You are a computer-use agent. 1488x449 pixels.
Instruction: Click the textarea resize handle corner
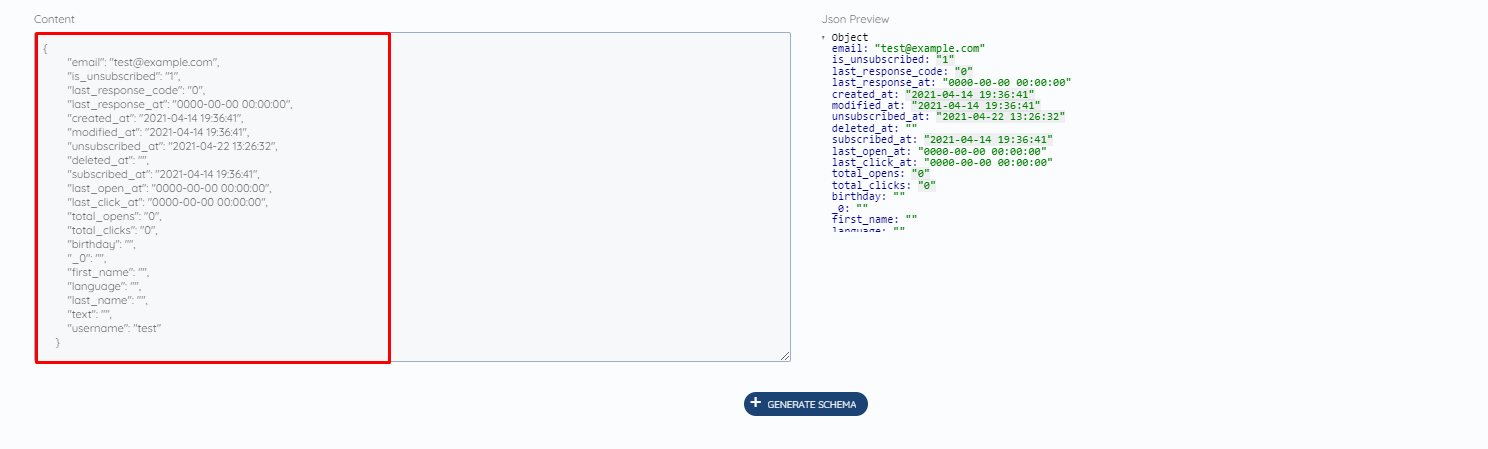click(x=785, y=356)
